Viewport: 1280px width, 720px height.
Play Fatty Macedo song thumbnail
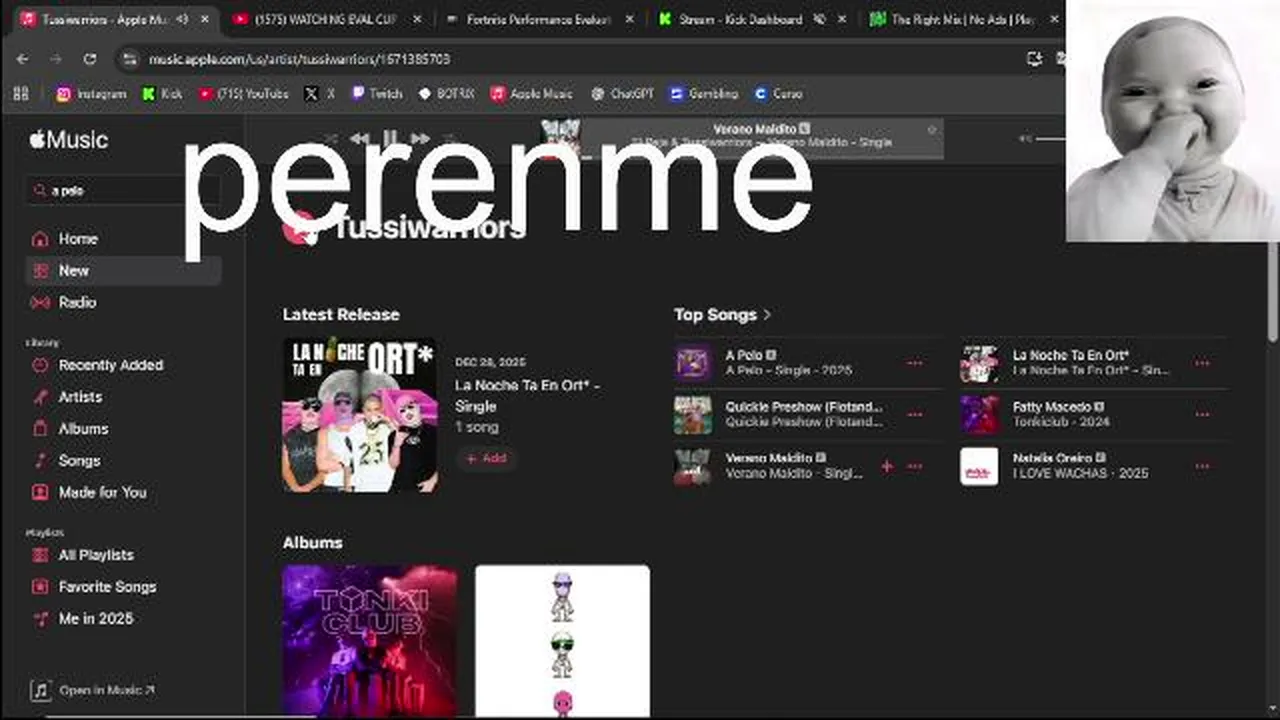coord(979,414)
